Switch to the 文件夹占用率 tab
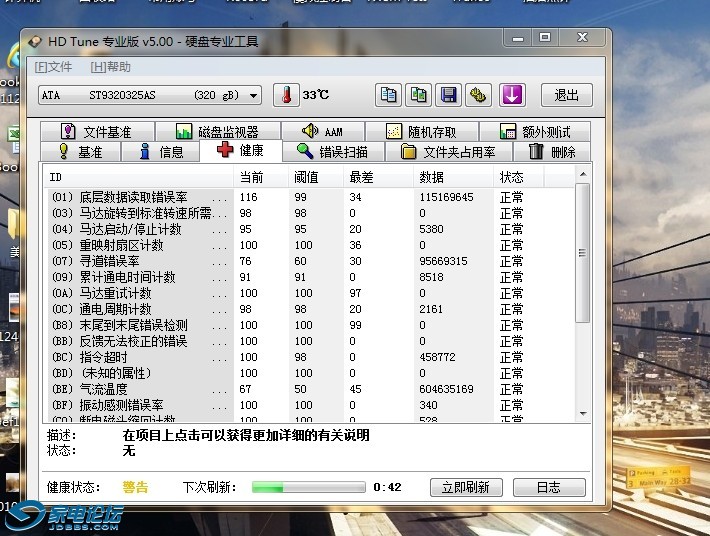This screenshot has width=710, height=536. click(448, 152)
